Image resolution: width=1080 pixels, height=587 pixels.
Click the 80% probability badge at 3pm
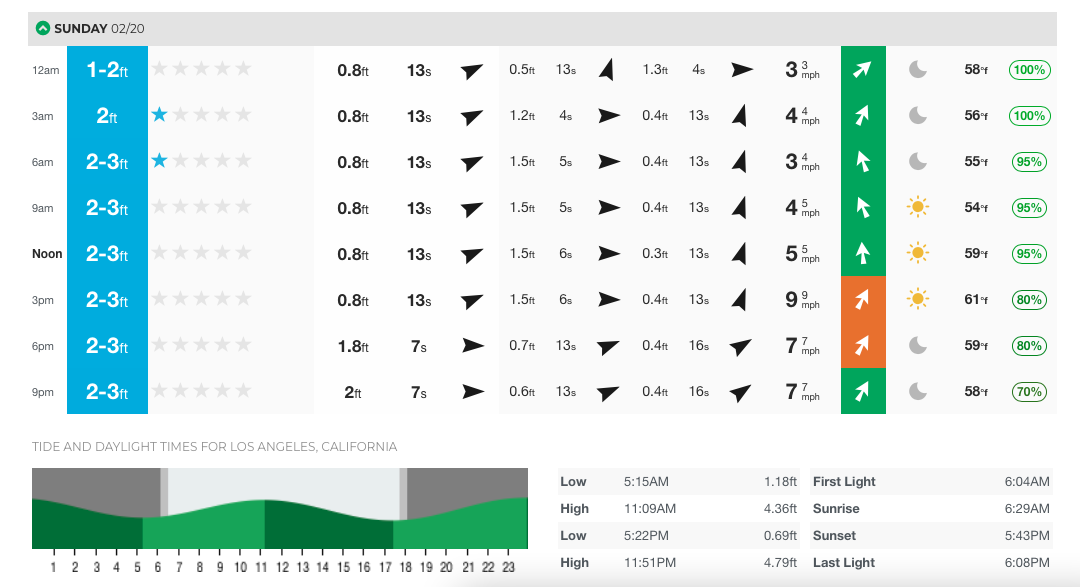pos(1030,299)
